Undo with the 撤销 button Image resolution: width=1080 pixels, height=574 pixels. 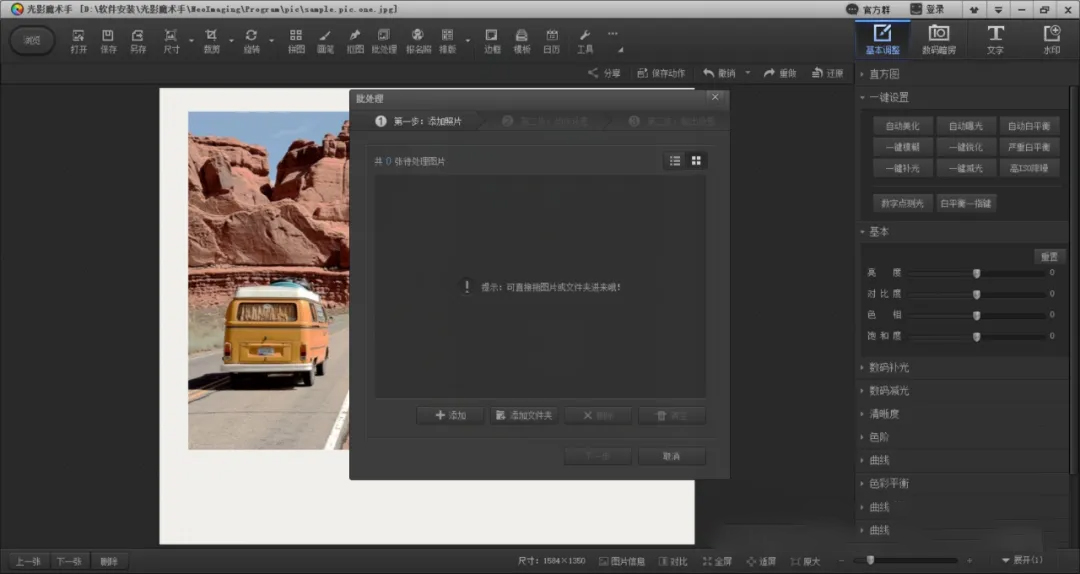(719, 73)
